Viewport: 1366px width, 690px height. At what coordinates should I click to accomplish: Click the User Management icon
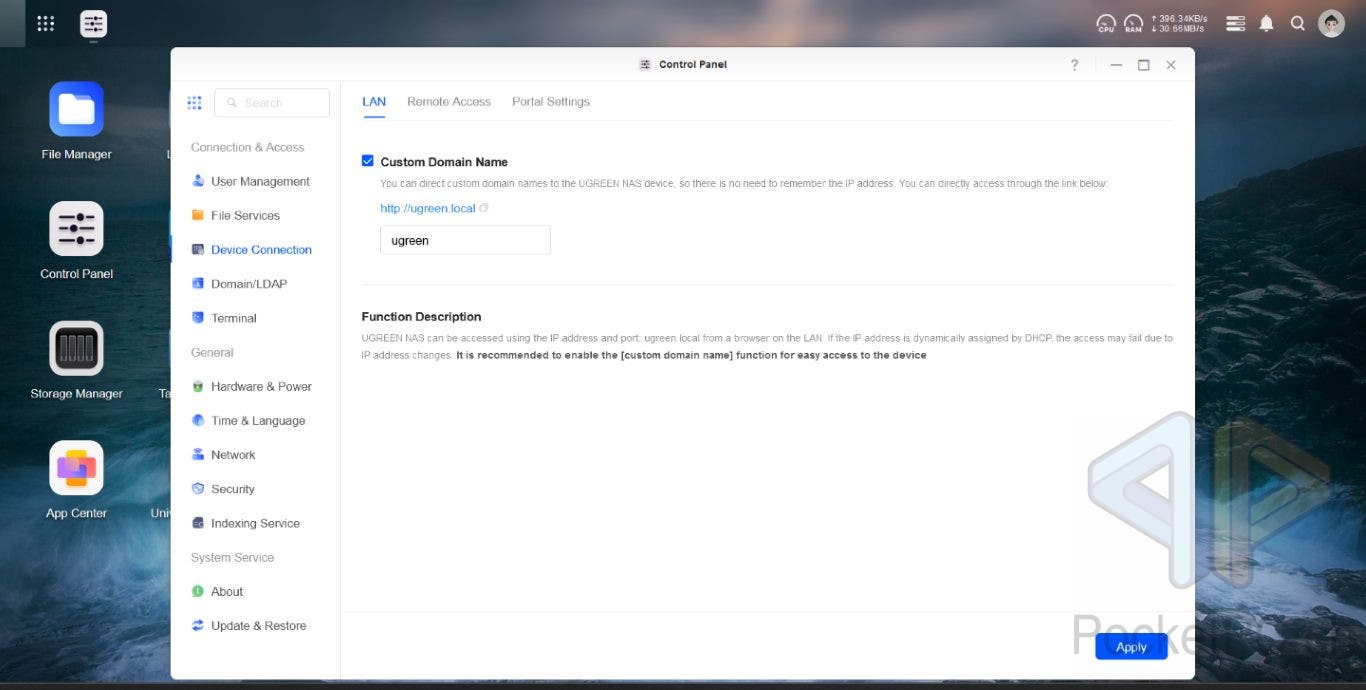pyautogui.click(x=198, y=181)
